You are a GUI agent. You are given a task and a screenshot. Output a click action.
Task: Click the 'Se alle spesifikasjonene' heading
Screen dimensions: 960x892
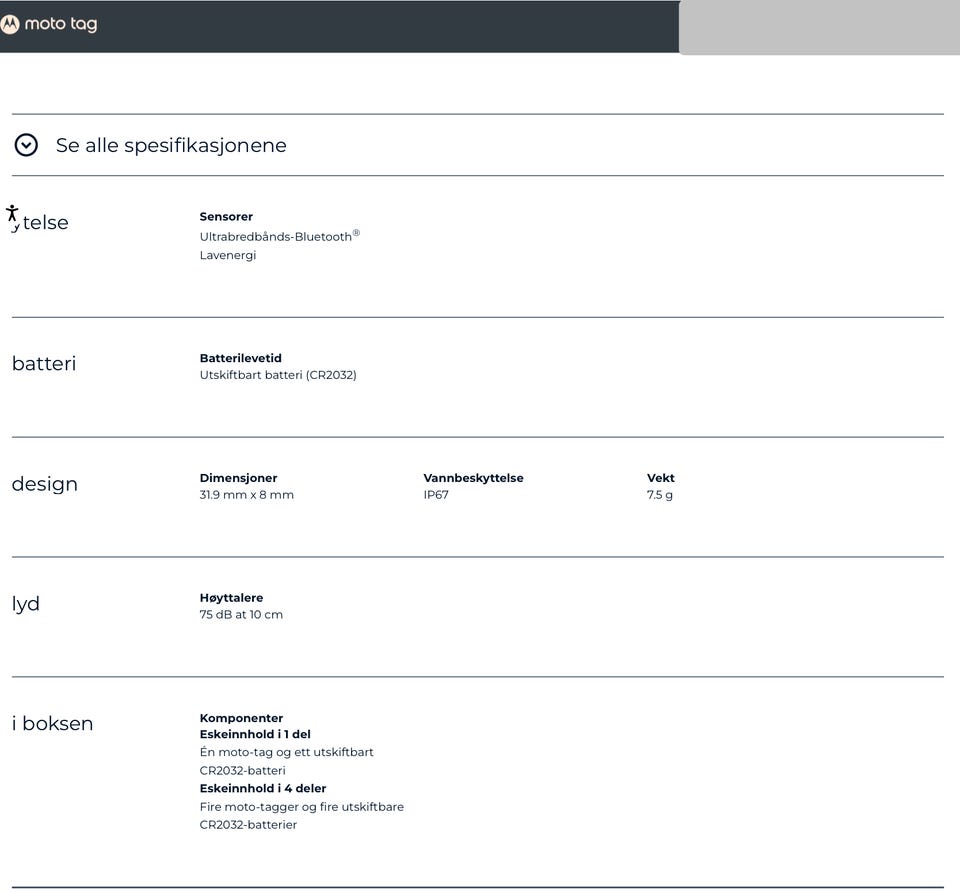171,145
